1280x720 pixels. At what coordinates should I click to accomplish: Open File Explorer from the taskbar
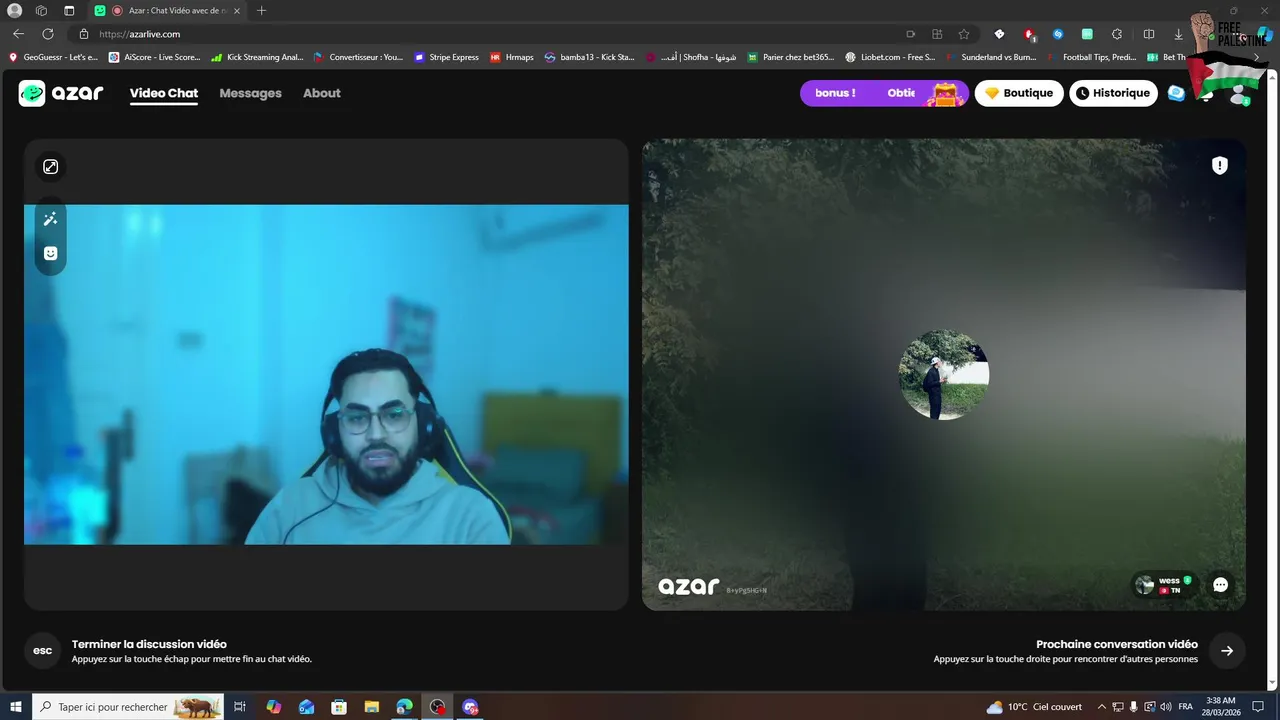[x=371, y=707]
